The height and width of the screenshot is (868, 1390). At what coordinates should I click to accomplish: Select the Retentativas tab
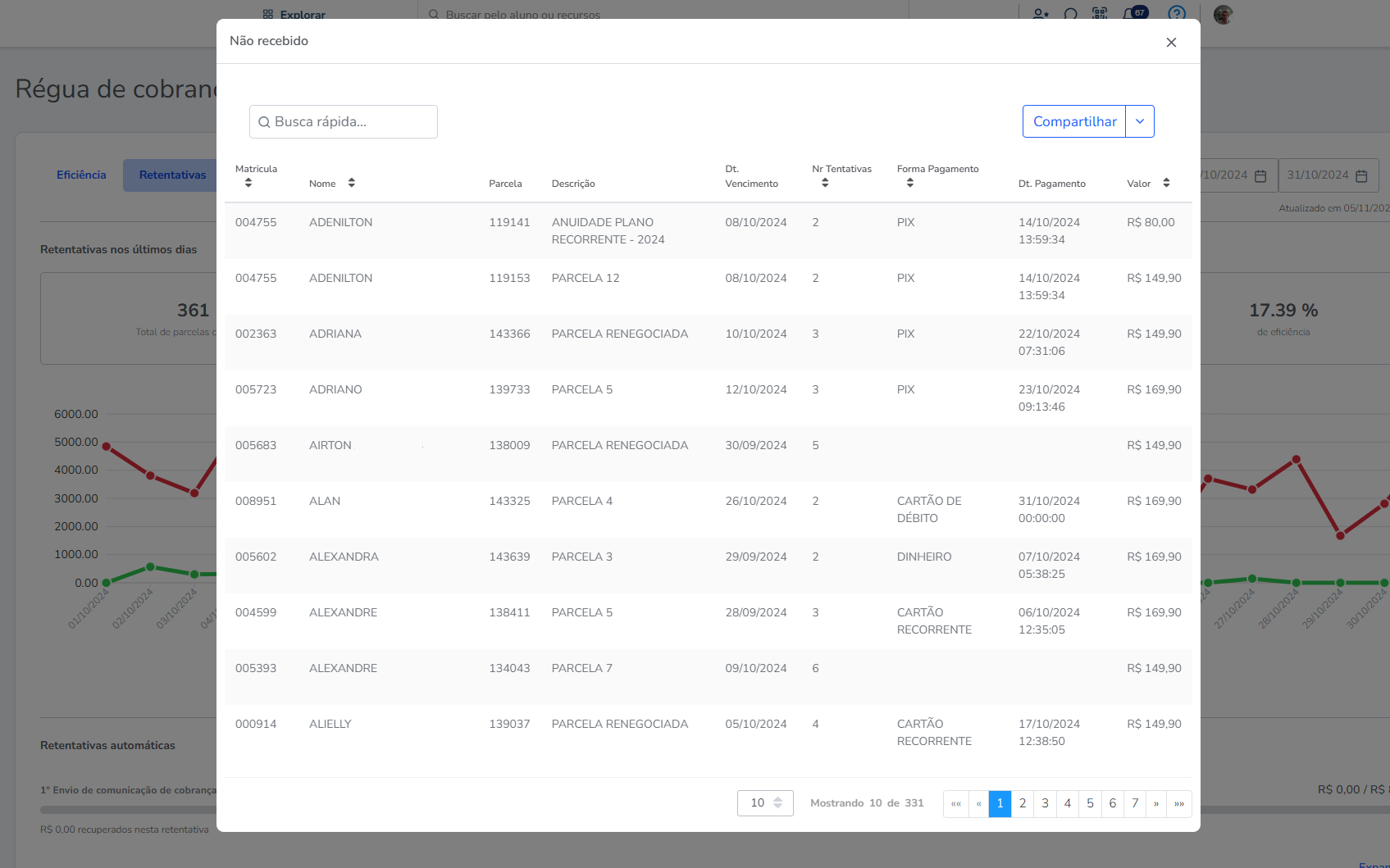[x=172, y=175]
